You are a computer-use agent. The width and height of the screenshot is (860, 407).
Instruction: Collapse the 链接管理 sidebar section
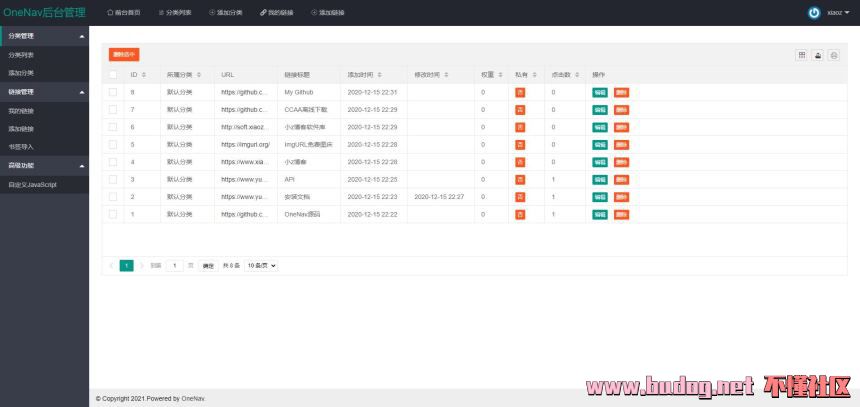tap(83, 92)
